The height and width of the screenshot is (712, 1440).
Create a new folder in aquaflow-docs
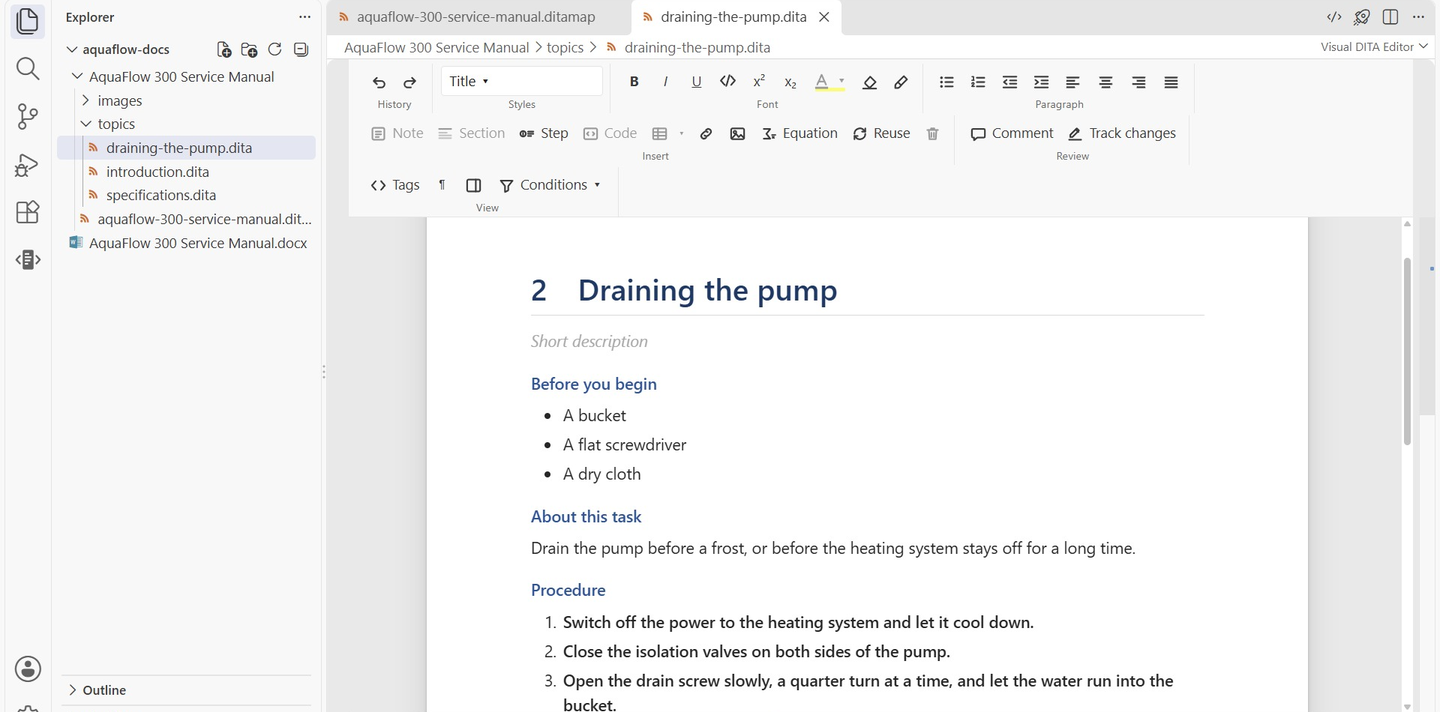[x=249, y=49]
